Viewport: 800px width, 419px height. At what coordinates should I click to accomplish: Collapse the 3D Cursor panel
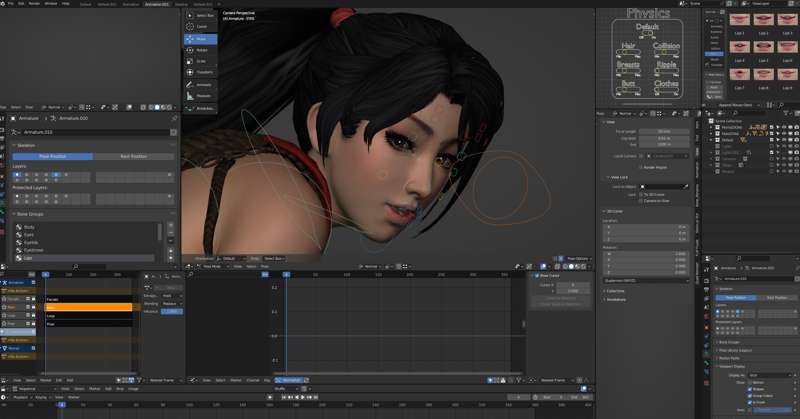pyautogui.click(x=605, y=211)
